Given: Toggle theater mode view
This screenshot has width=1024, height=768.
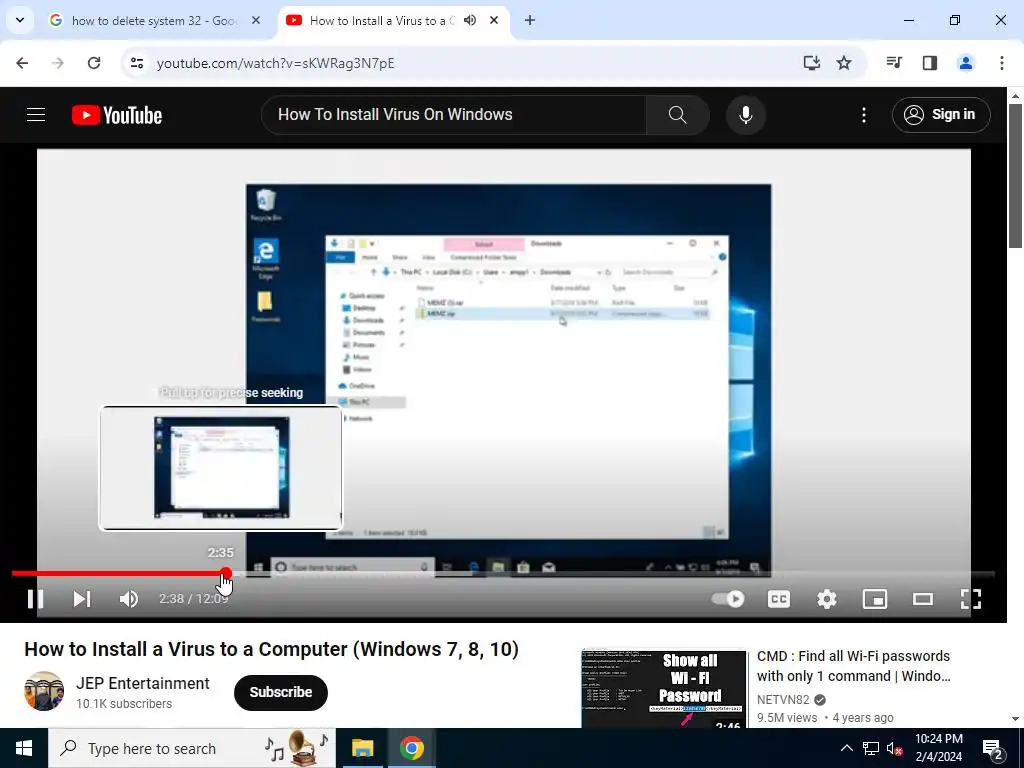Looking at the screenshot, I should click(x=923, y=599).
